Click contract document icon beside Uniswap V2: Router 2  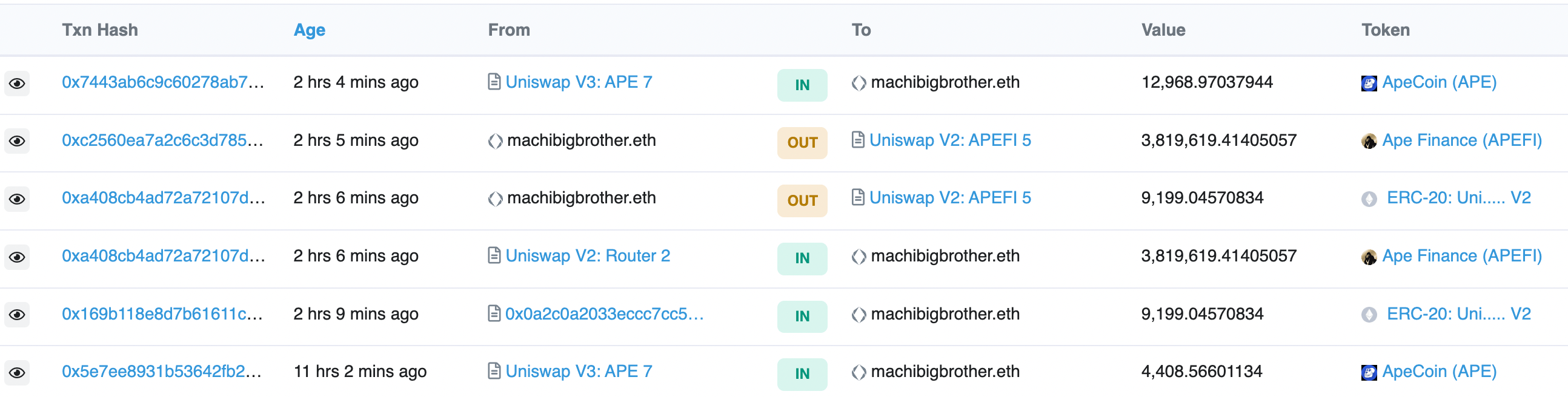pyautogui.click(x=494, y=255)
